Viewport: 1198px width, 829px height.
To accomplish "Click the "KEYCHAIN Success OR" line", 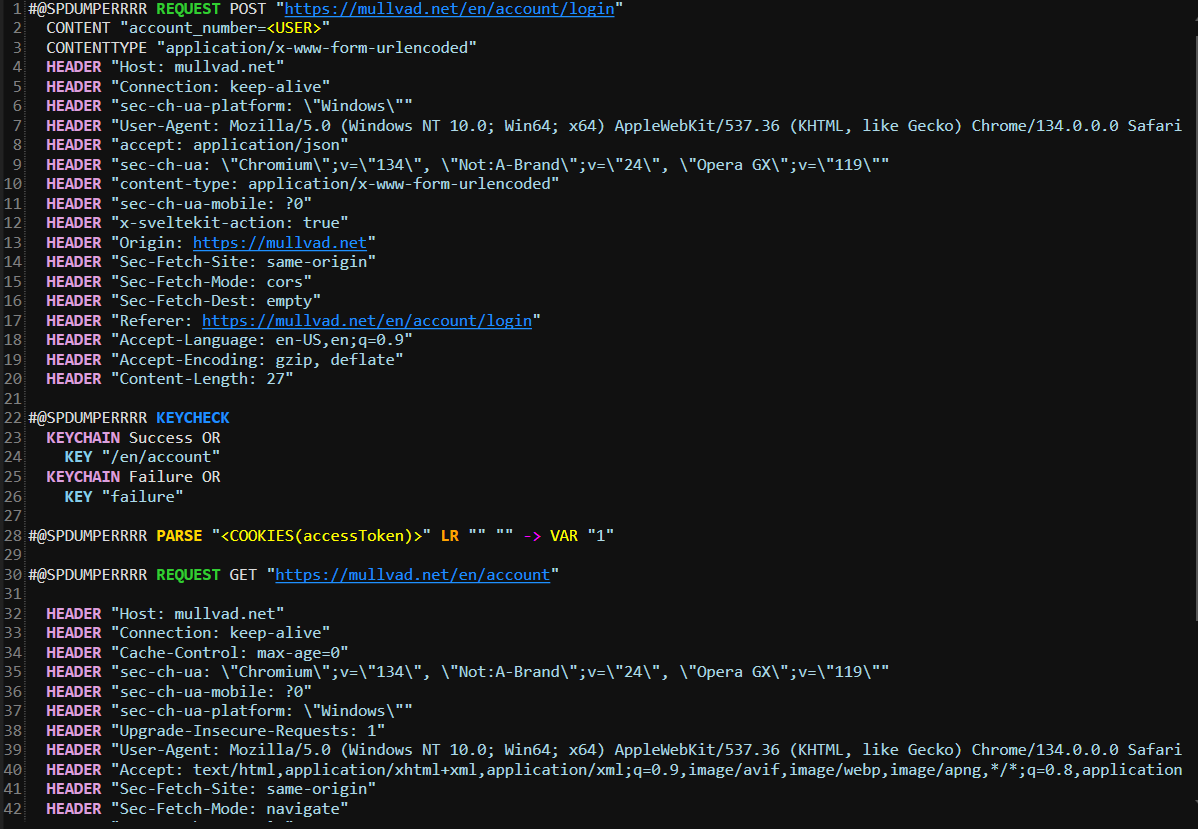I will click(x=133, y=438).
